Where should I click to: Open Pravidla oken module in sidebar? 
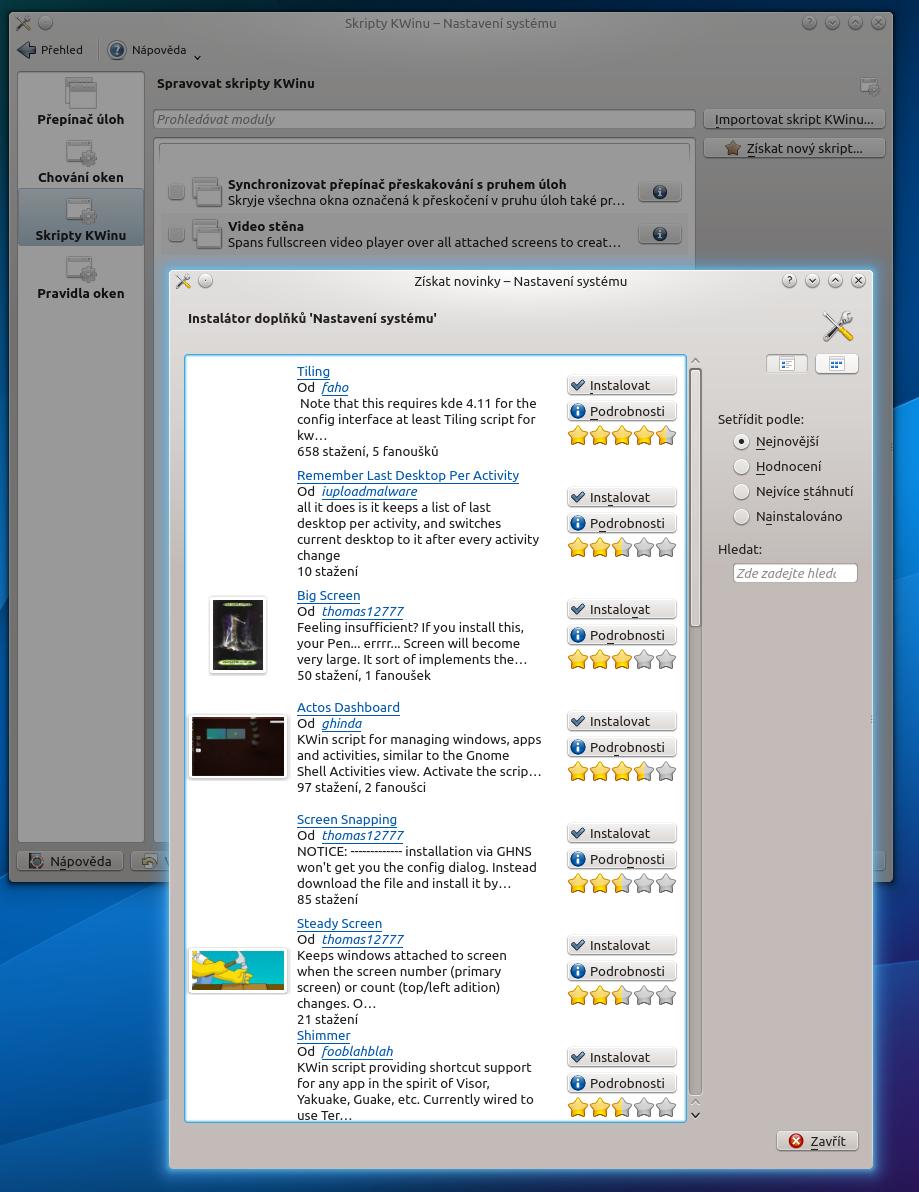[81, 277]
